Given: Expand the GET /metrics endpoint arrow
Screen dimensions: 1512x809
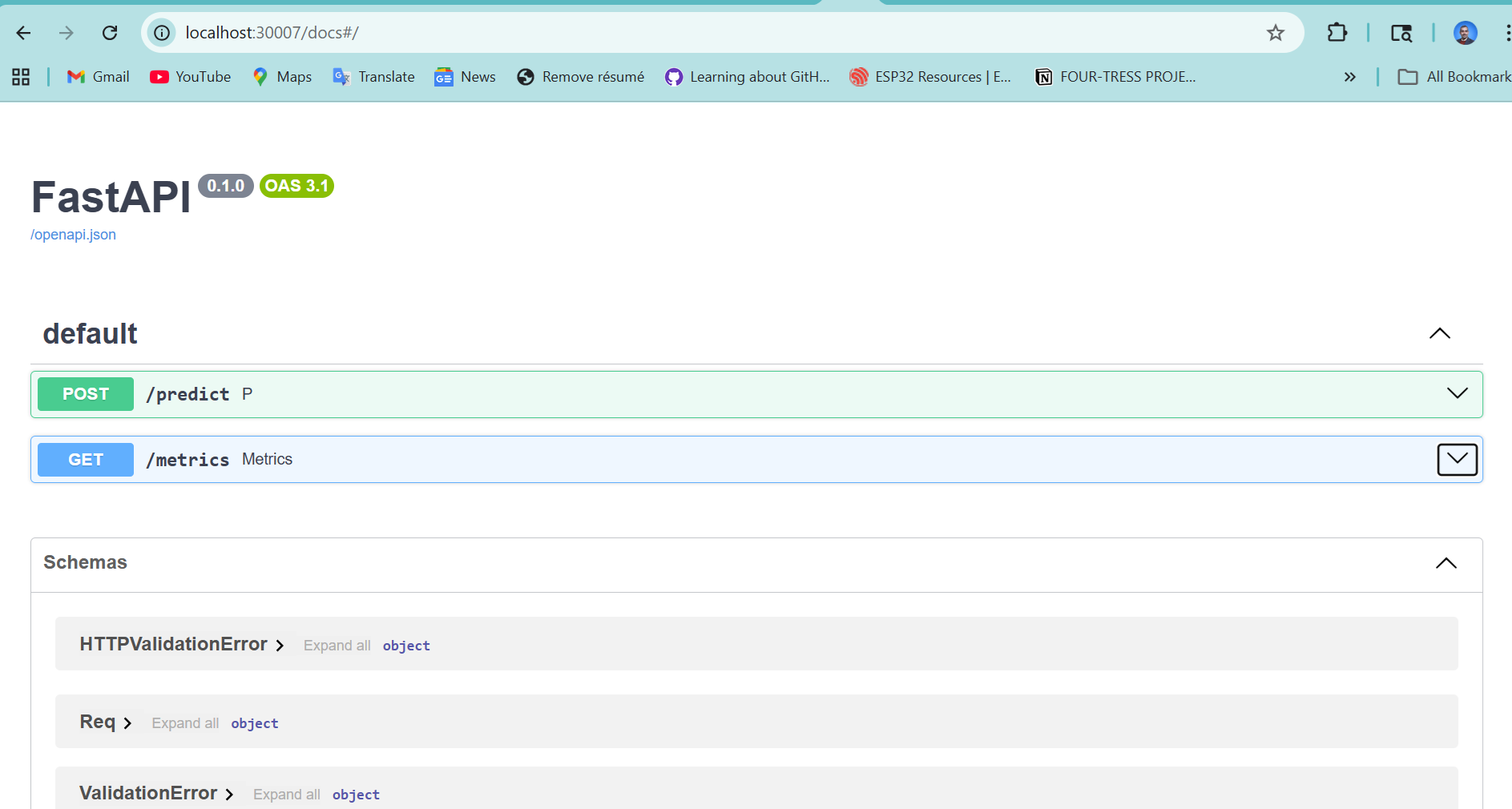Looking at the screenshot, I should coord(1457,459).
